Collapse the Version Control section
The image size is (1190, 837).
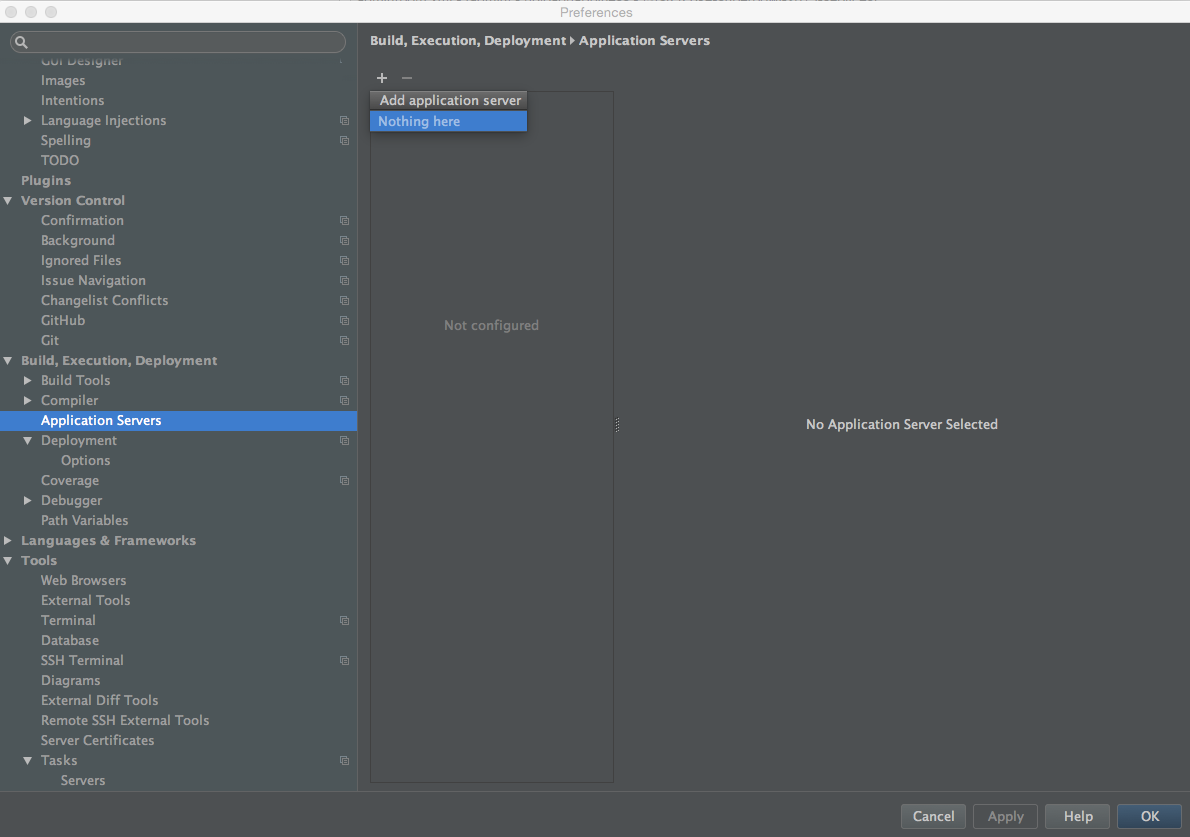[x=8, y=201]
